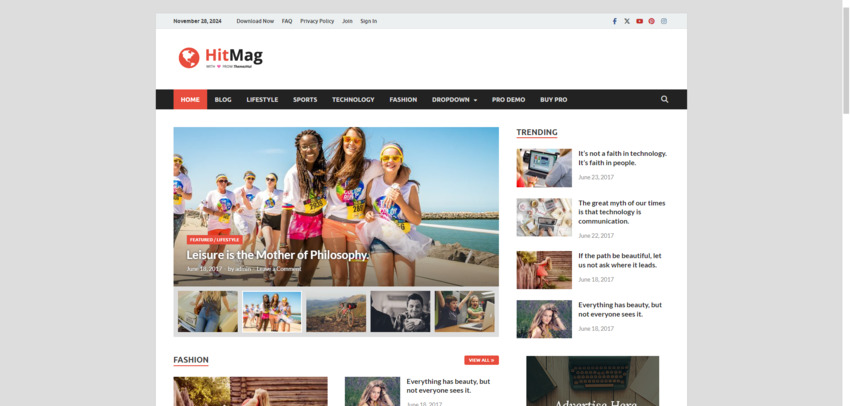This screenshot has width=850, height=406.
Task: Click the laptop thumbnail in Trending
Action: pyautogui.click(x=544, y=168)
